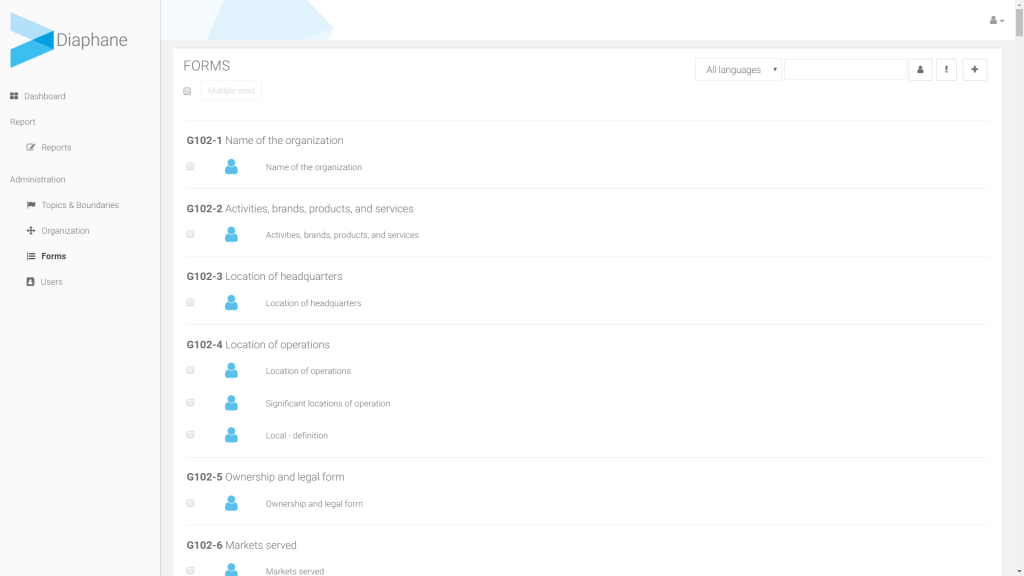Select the exclamation mark button in the toolbar
The height and width of the screenshot is (576, 1024).
coord(947,69)
